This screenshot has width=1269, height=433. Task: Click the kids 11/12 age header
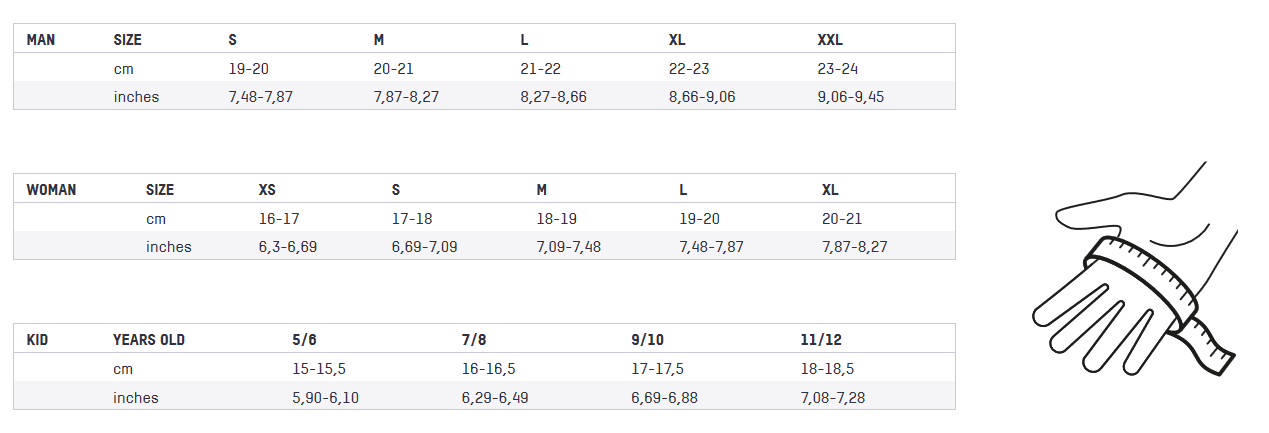821,340
